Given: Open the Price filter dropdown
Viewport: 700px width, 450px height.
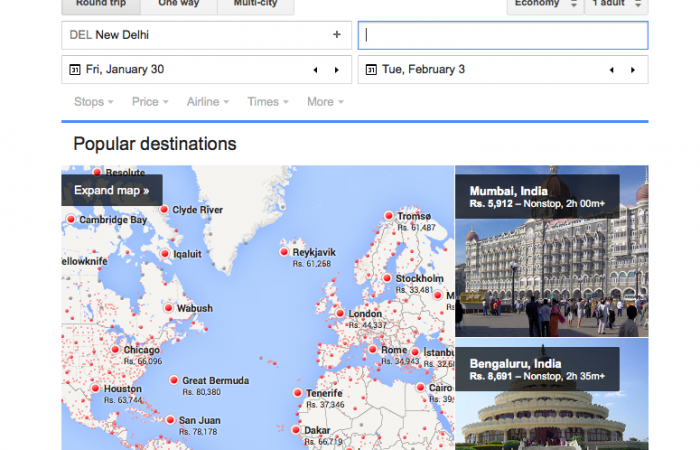Looking at the screenshot, I should tap(150, 102).
